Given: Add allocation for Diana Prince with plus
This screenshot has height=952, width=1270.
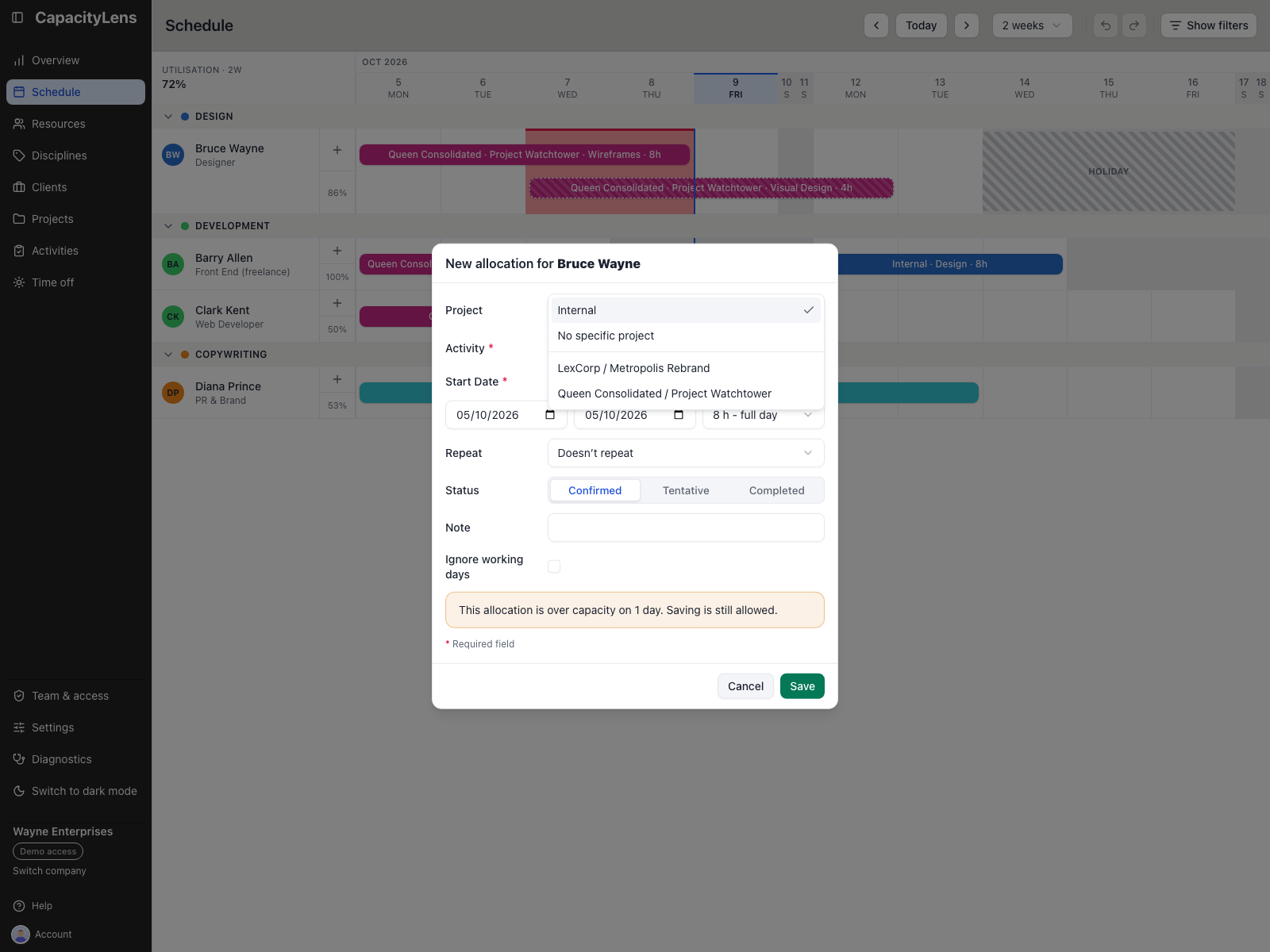Looking at the screenshot, I should pyautogui.click(x=337, y=379).
